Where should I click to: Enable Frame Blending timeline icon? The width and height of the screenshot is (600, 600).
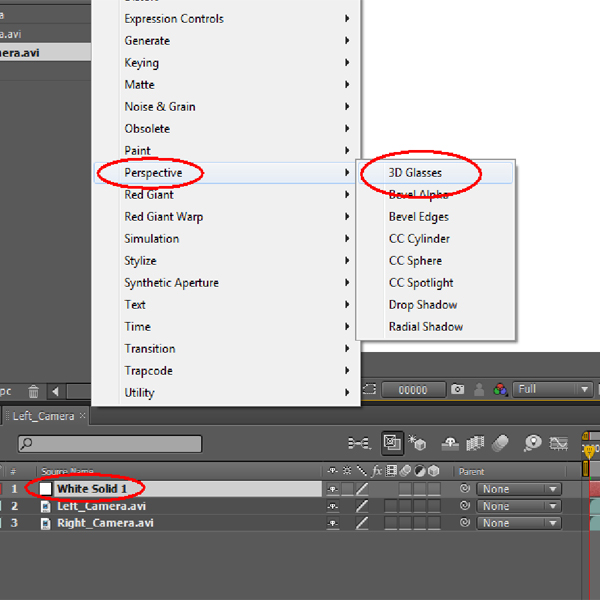pyautogui.click(x=476, y=443)
